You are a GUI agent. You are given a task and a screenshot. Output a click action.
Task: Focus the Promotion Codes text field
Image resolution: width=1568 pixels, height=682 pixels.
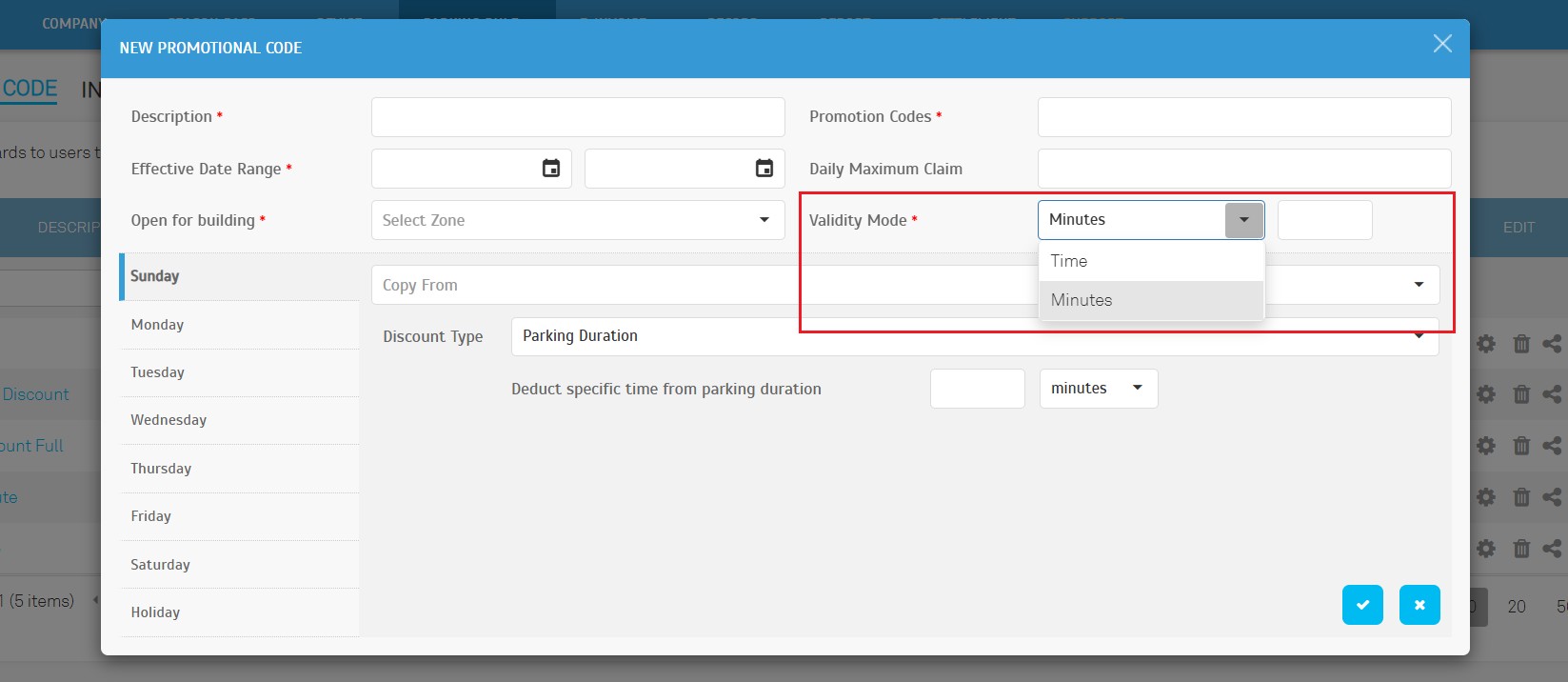point(1243,117)
